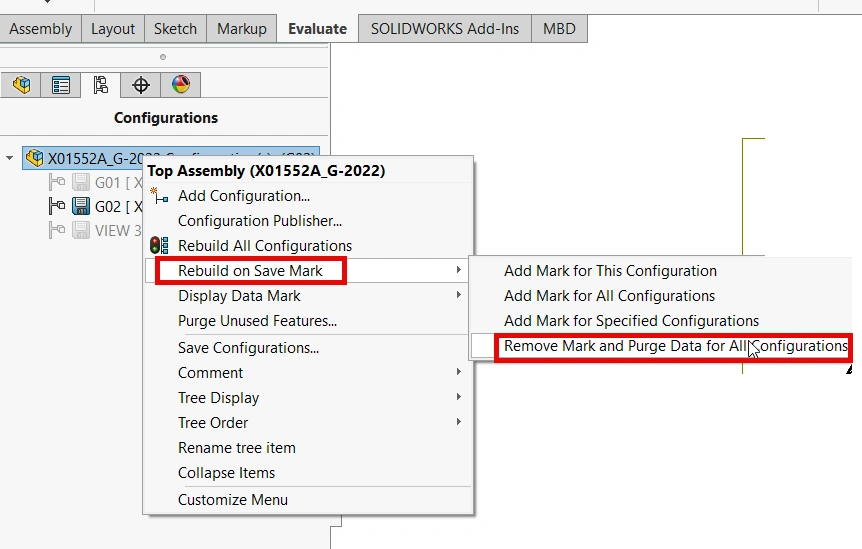The image size is (862, 549).
Task: Click the greyed save disk icon on G01
Action: (x=81, y=182)
